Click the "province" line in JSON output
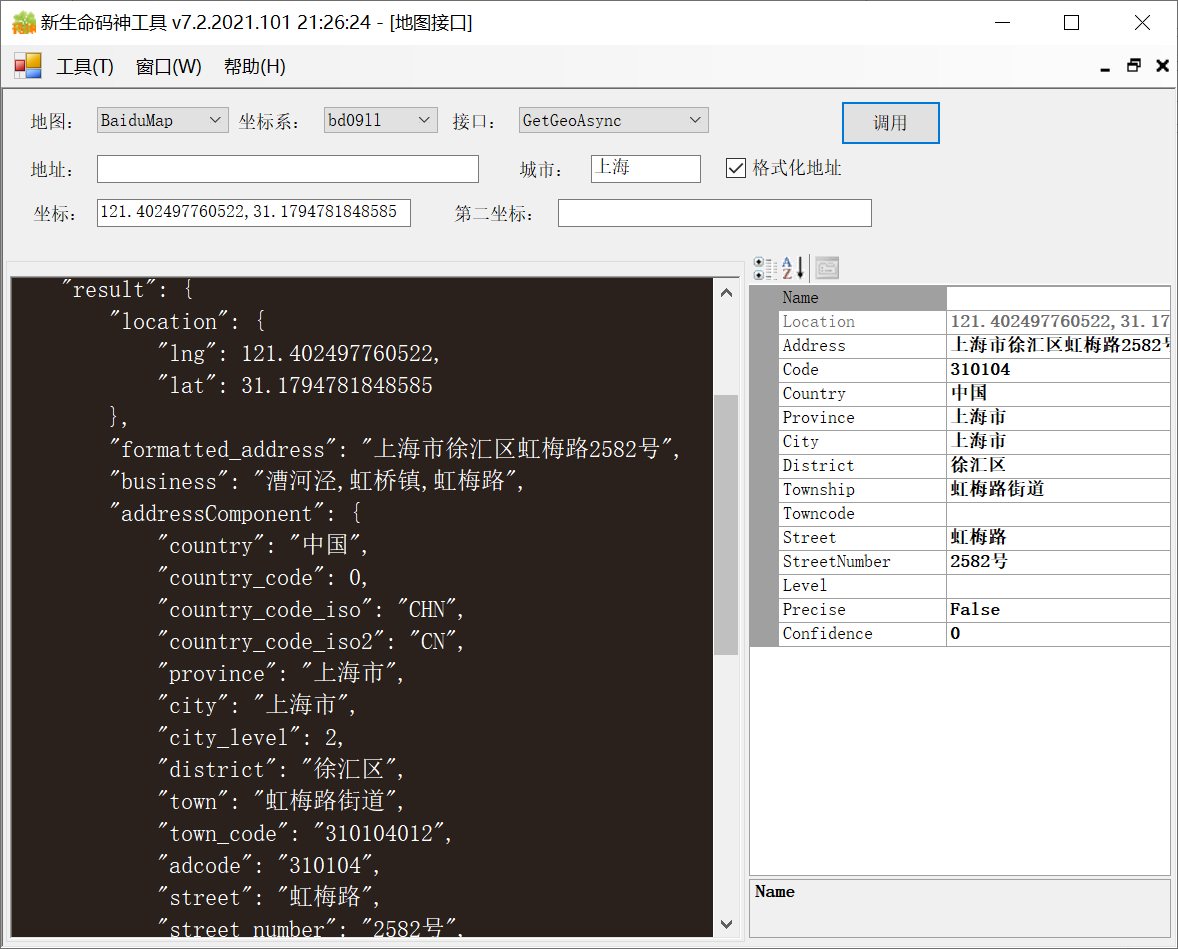Image resolution: width=1178 pixels, height=949 pixels. click(x=280, y=673)
